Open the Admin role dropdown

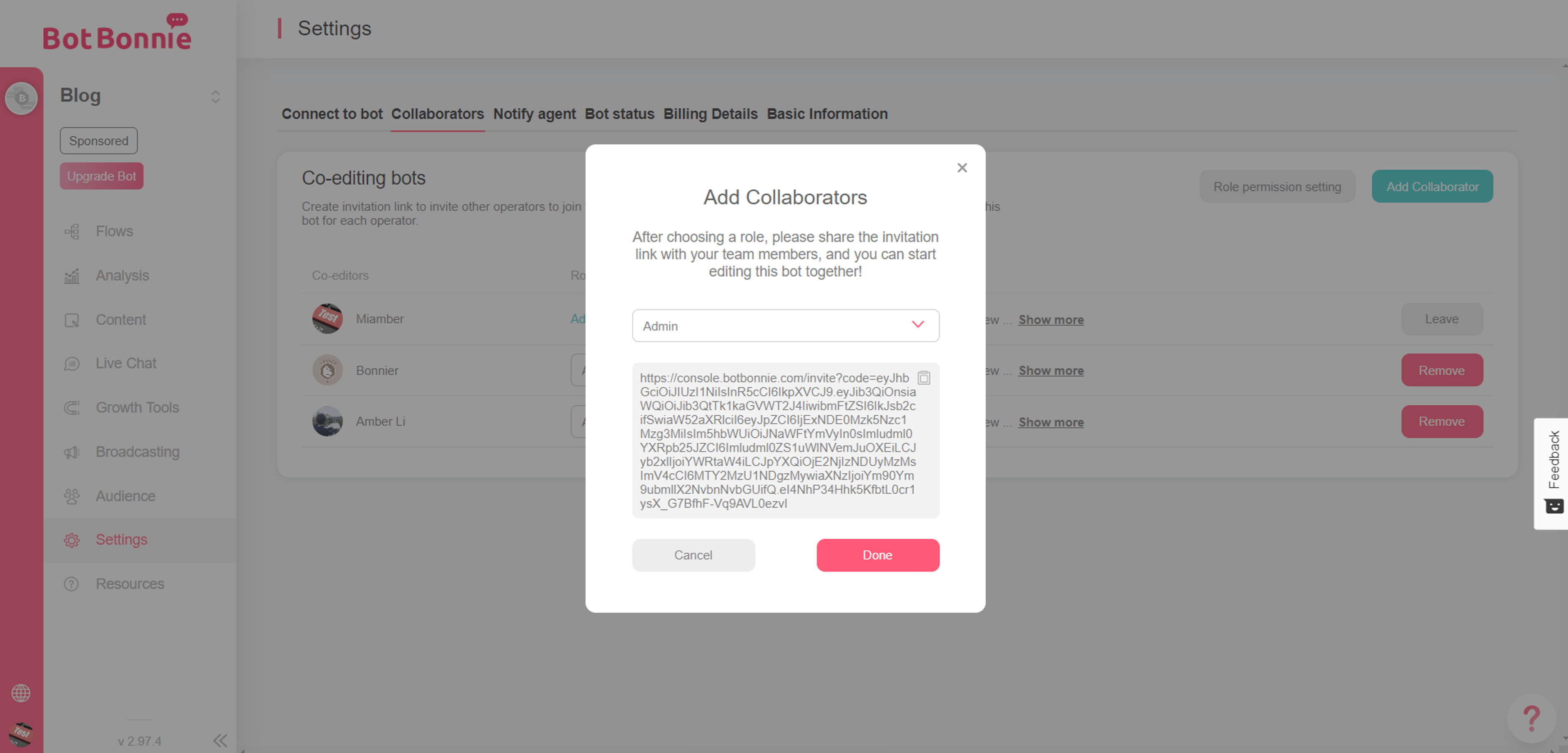point(785,326)
